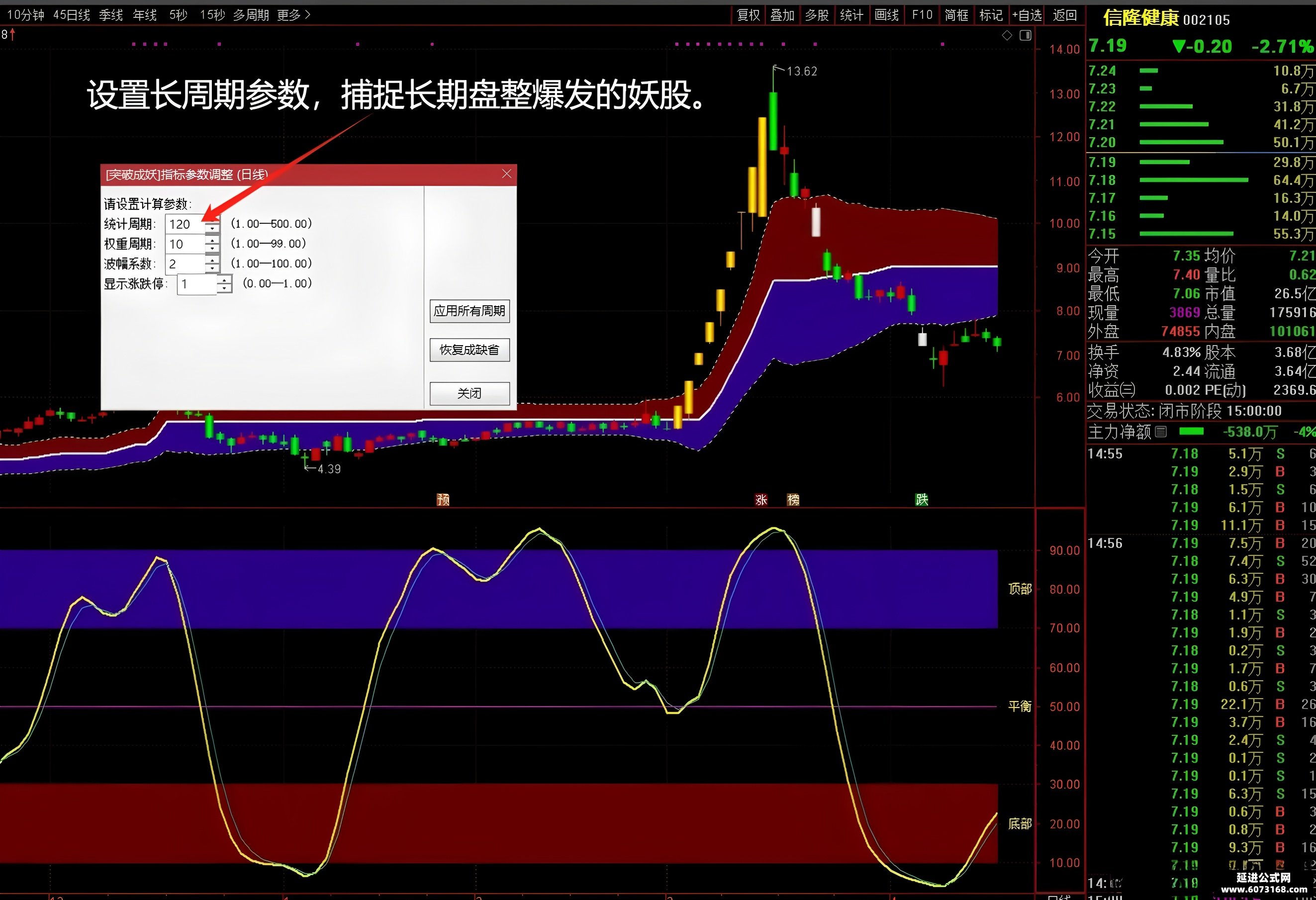Toggle the side panel layout icon
Viewport: 1316px width, 900px height.
(x=1026, y=35)
